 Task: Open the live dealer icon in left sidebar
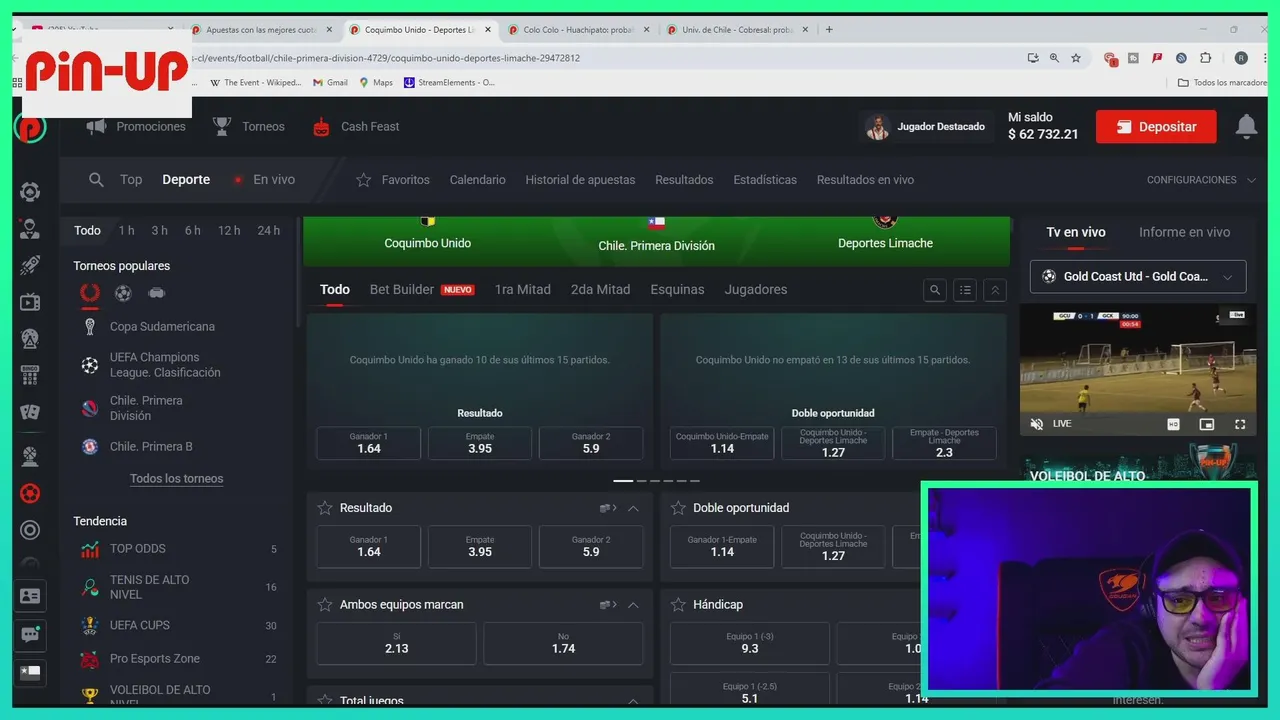(x=30, y=229)
